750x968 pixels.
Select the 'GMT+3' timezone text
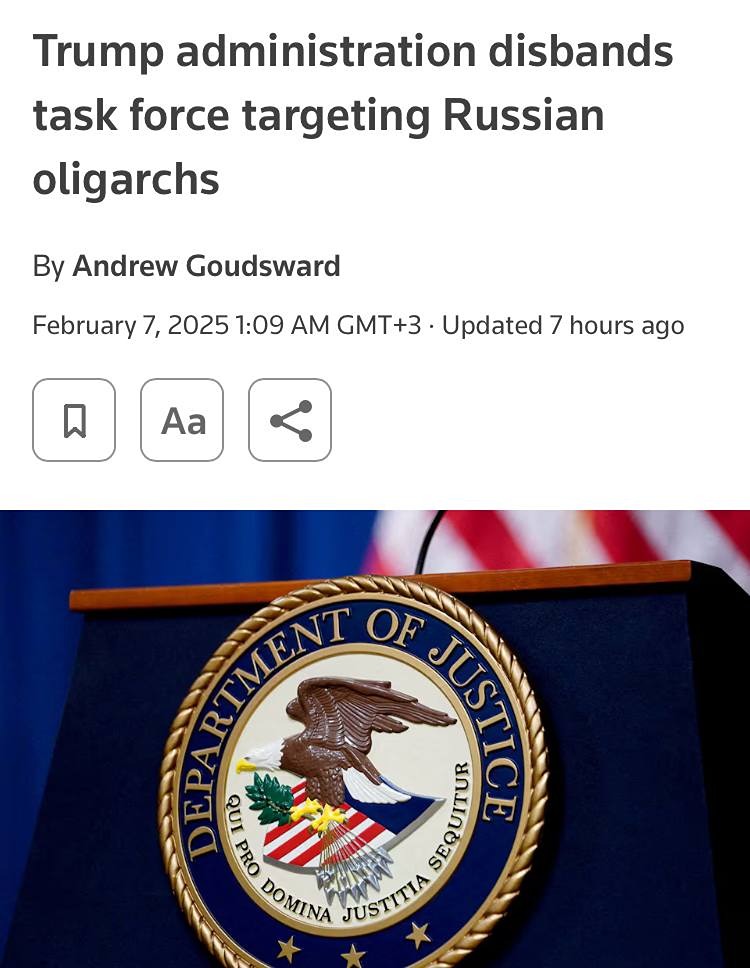[x=379, y=325]
